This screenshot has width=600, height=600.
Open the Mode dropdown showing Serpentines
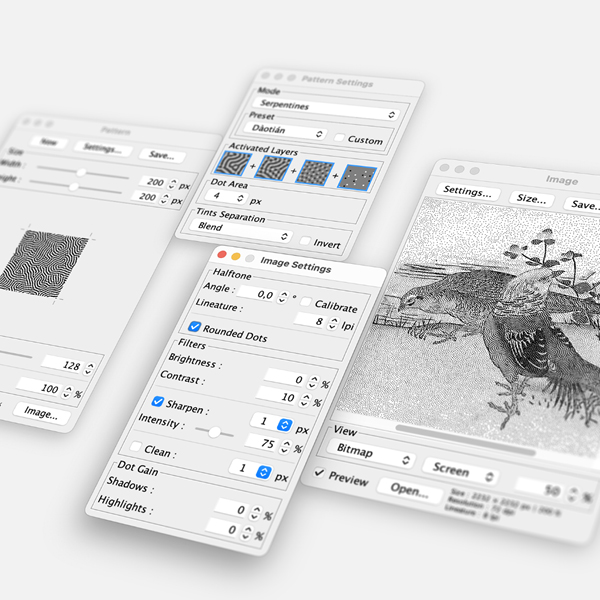pos(326,109)
